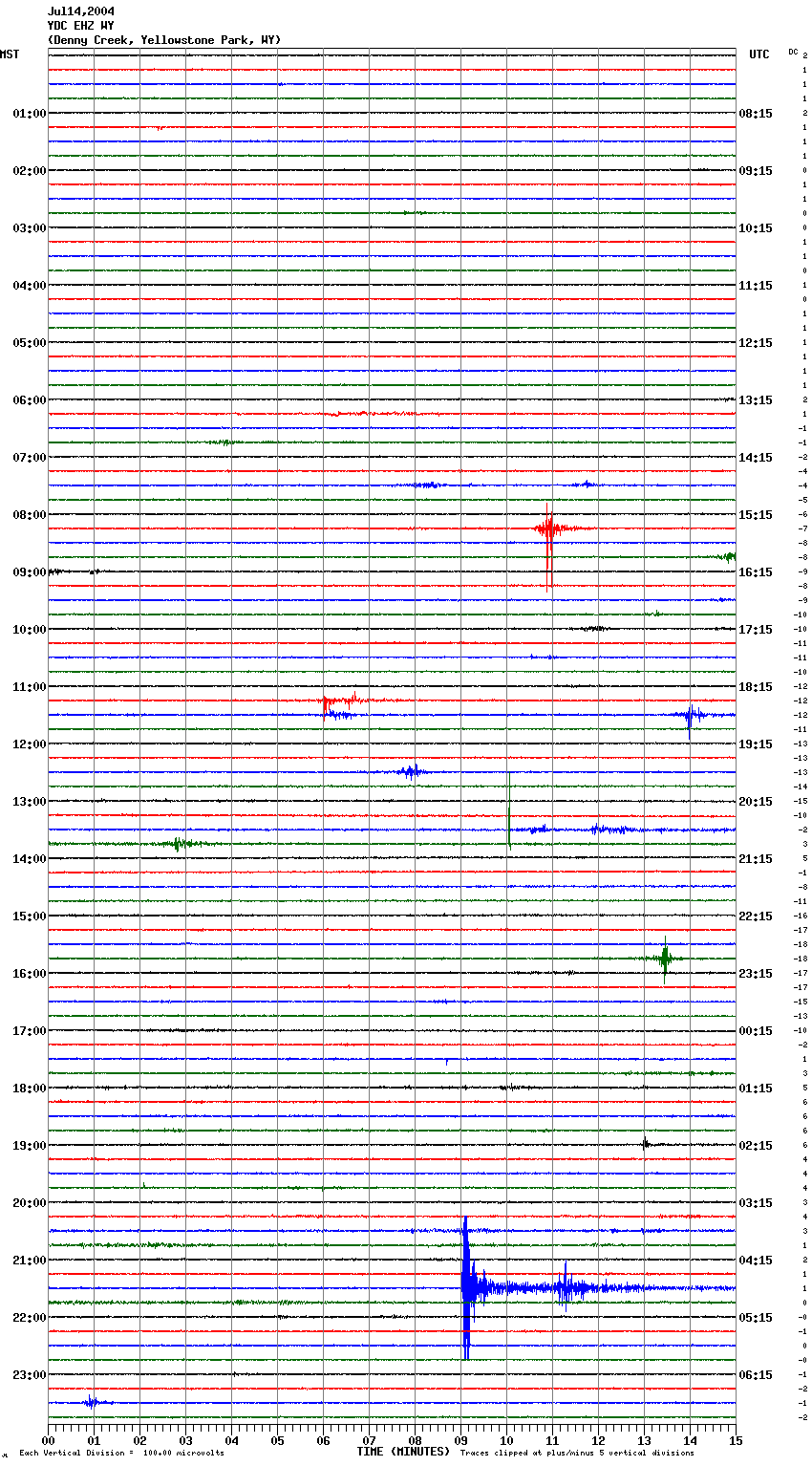Click the bottom axis minute label "09"
Image resolution: width=812 pixels, height=1466 pixels.
[x=460, y=1440]
